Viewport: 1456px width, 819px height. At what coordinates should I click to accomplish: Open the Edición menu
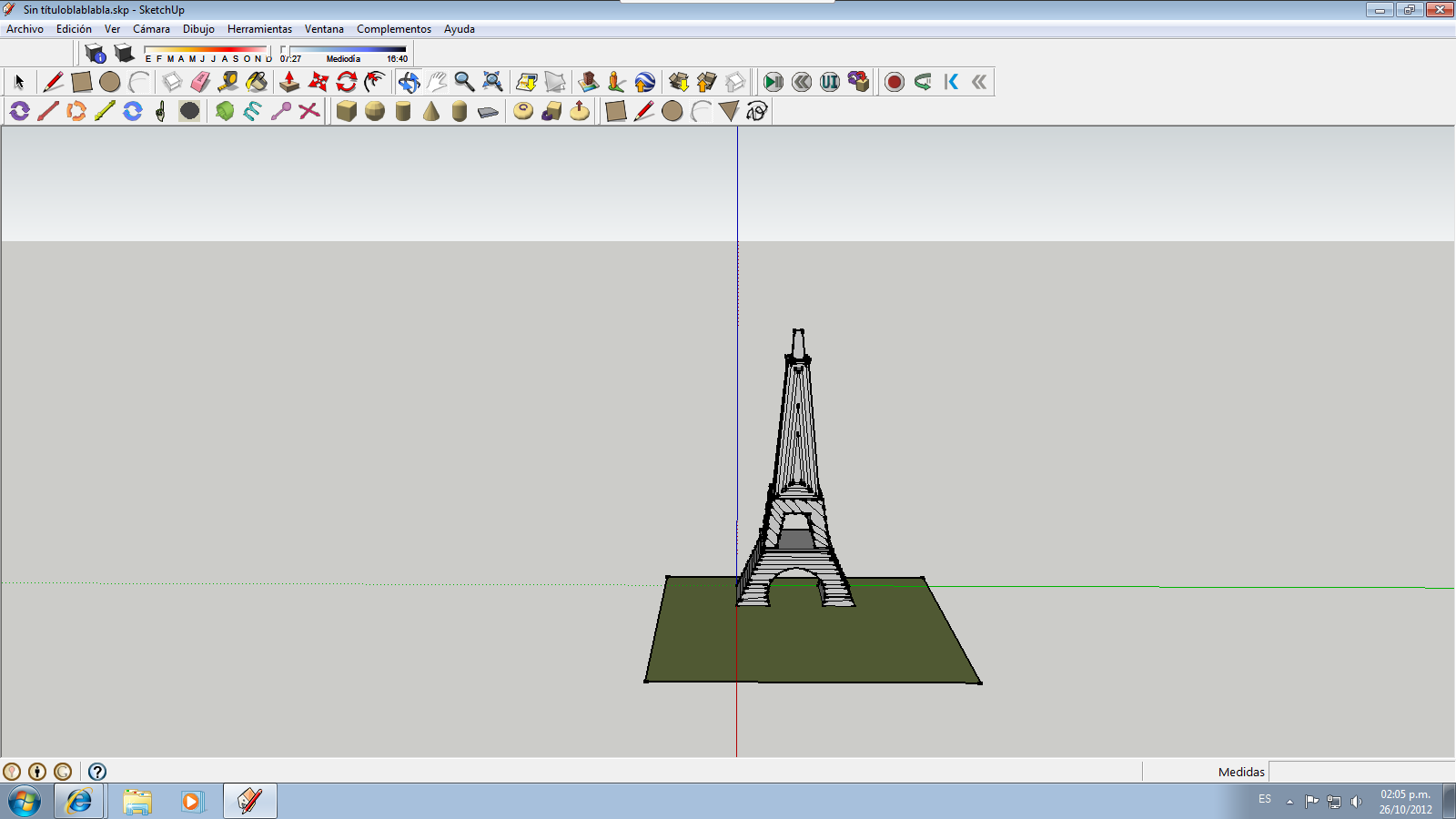pyautogui.click(x=74, y=29)
